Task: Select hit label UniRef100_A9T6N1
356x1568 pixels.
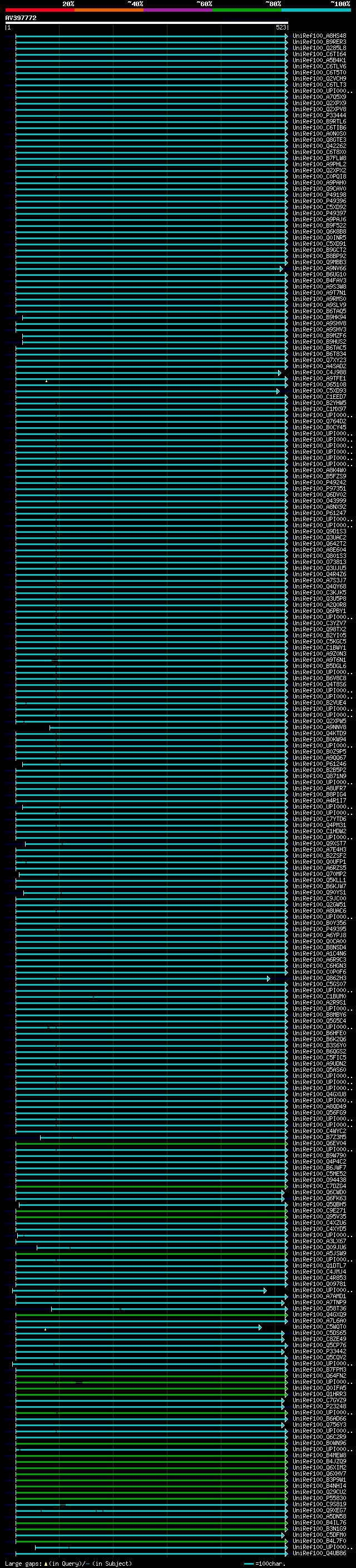Action: (x=319, y=660)
